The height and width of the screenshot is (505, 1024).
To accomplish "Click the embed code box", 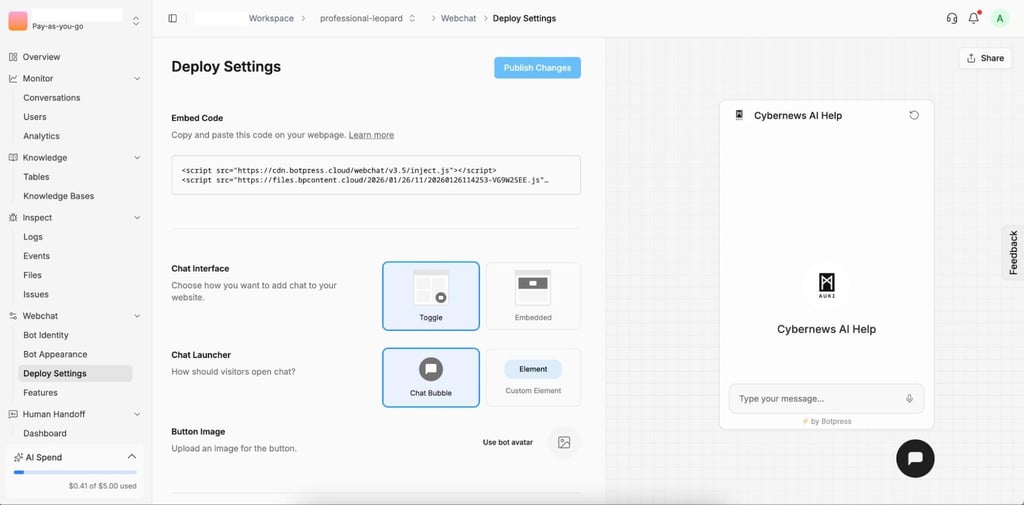I will click(376, 175).
